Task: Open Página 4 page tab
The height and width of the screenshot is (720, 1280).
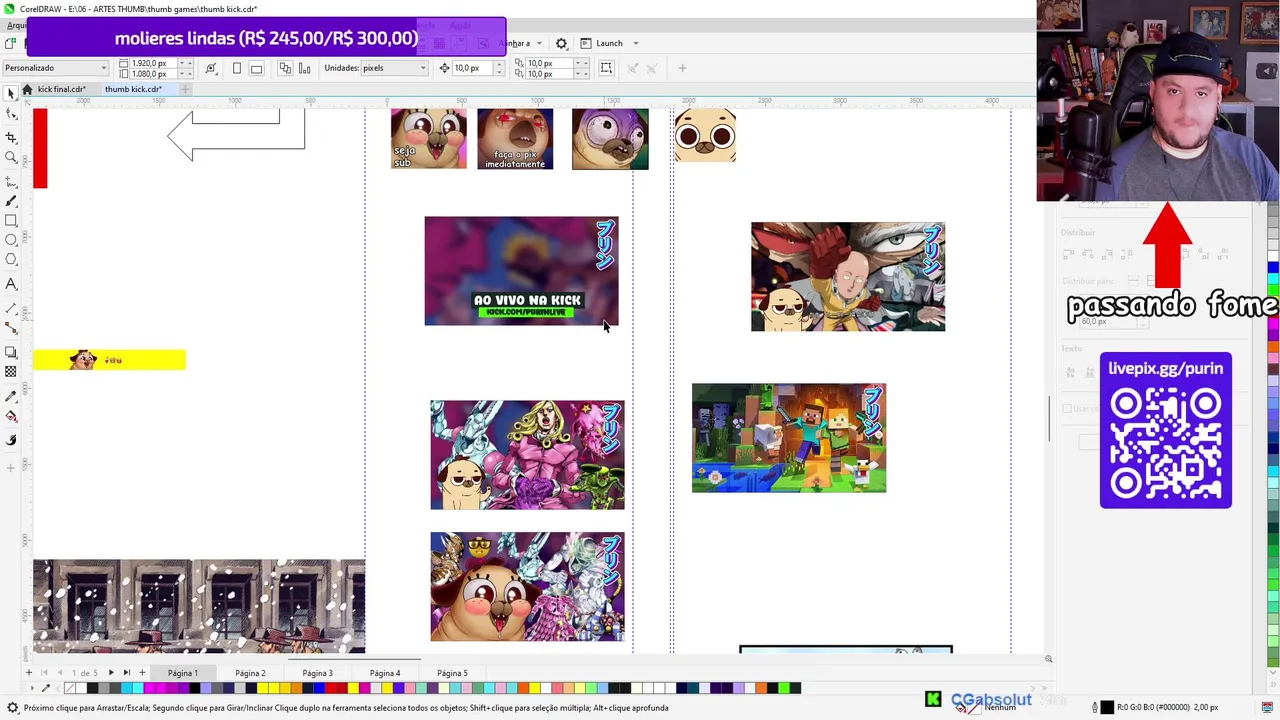Action: coord(385,673)
